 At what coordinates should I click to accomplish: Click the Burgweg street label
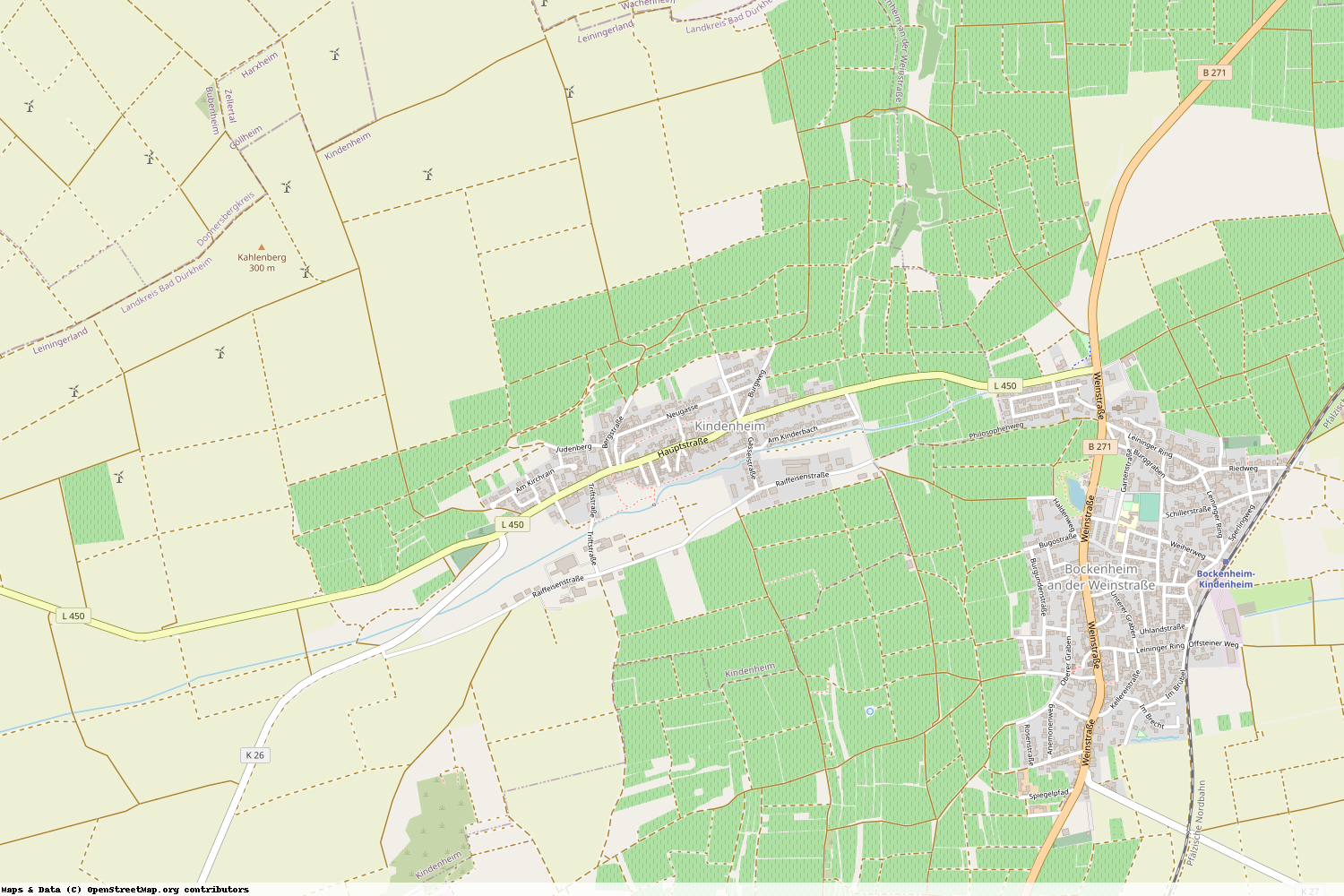click(x=757, y=383)
